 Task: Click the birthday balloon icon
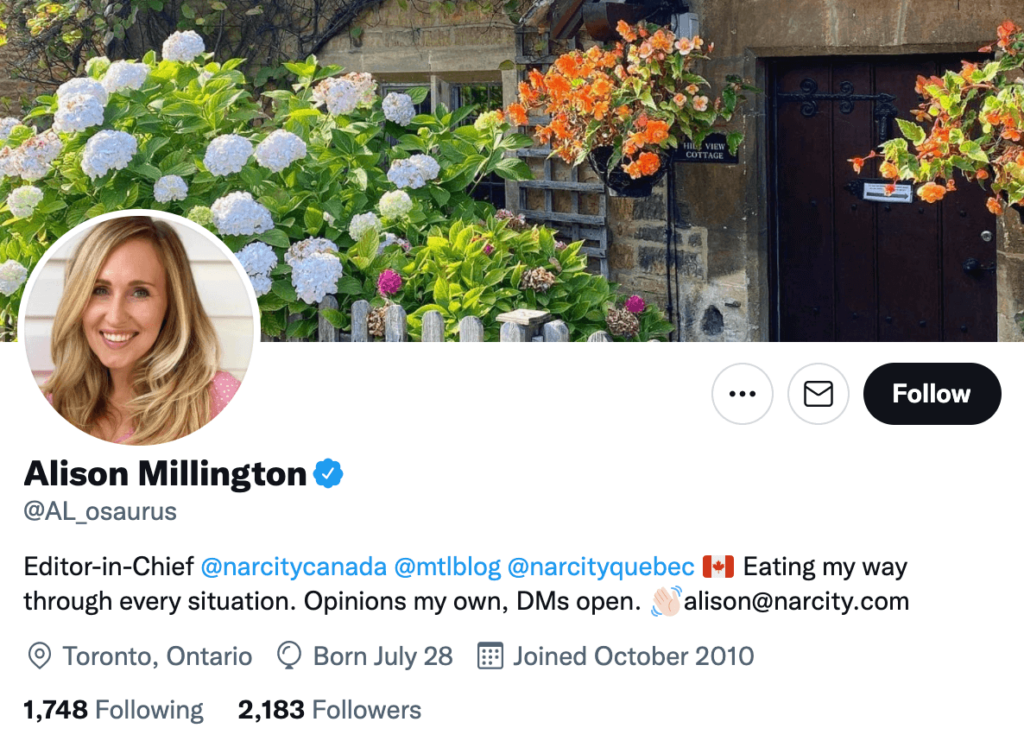click(x=290, y=657)
